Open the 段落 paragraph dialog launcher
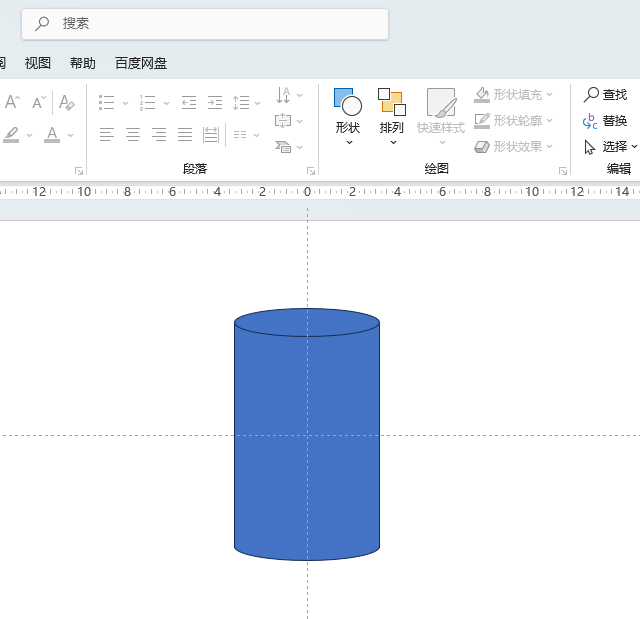This screenshot has height=619, width=640. pos(311,171)
